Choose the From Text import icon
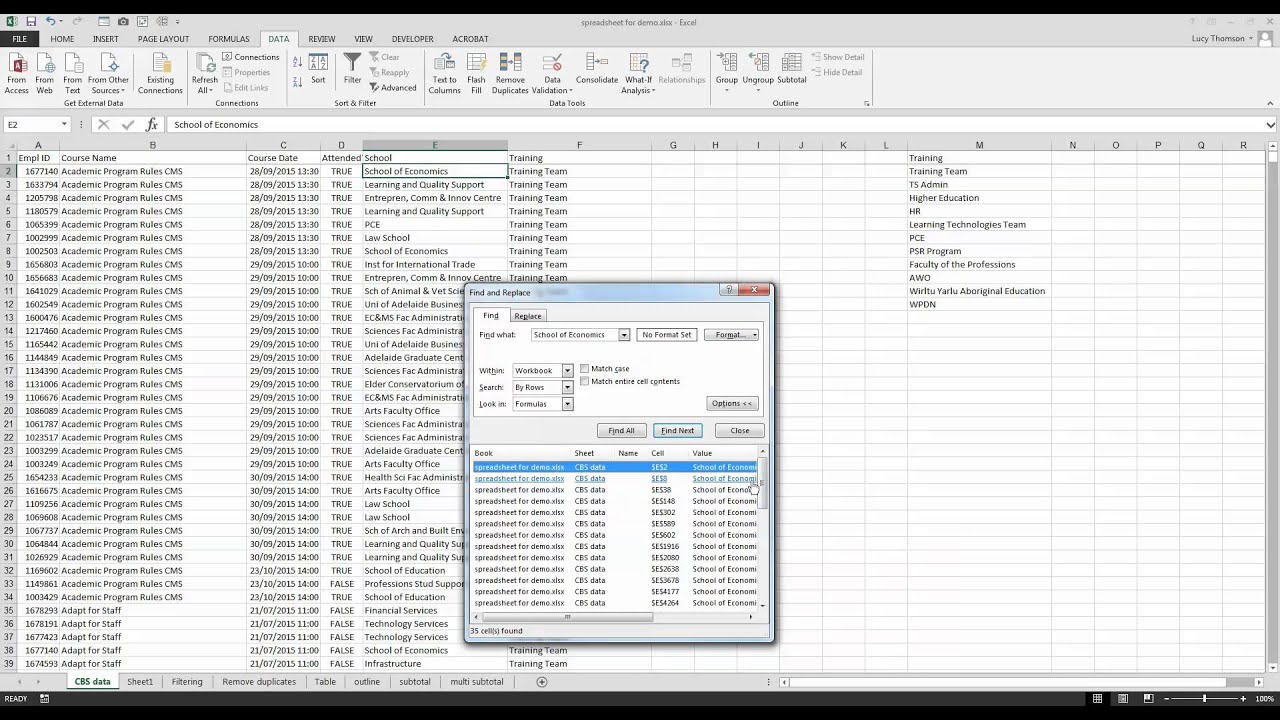Screen dimensions: 1280x720 coord(73,73)
